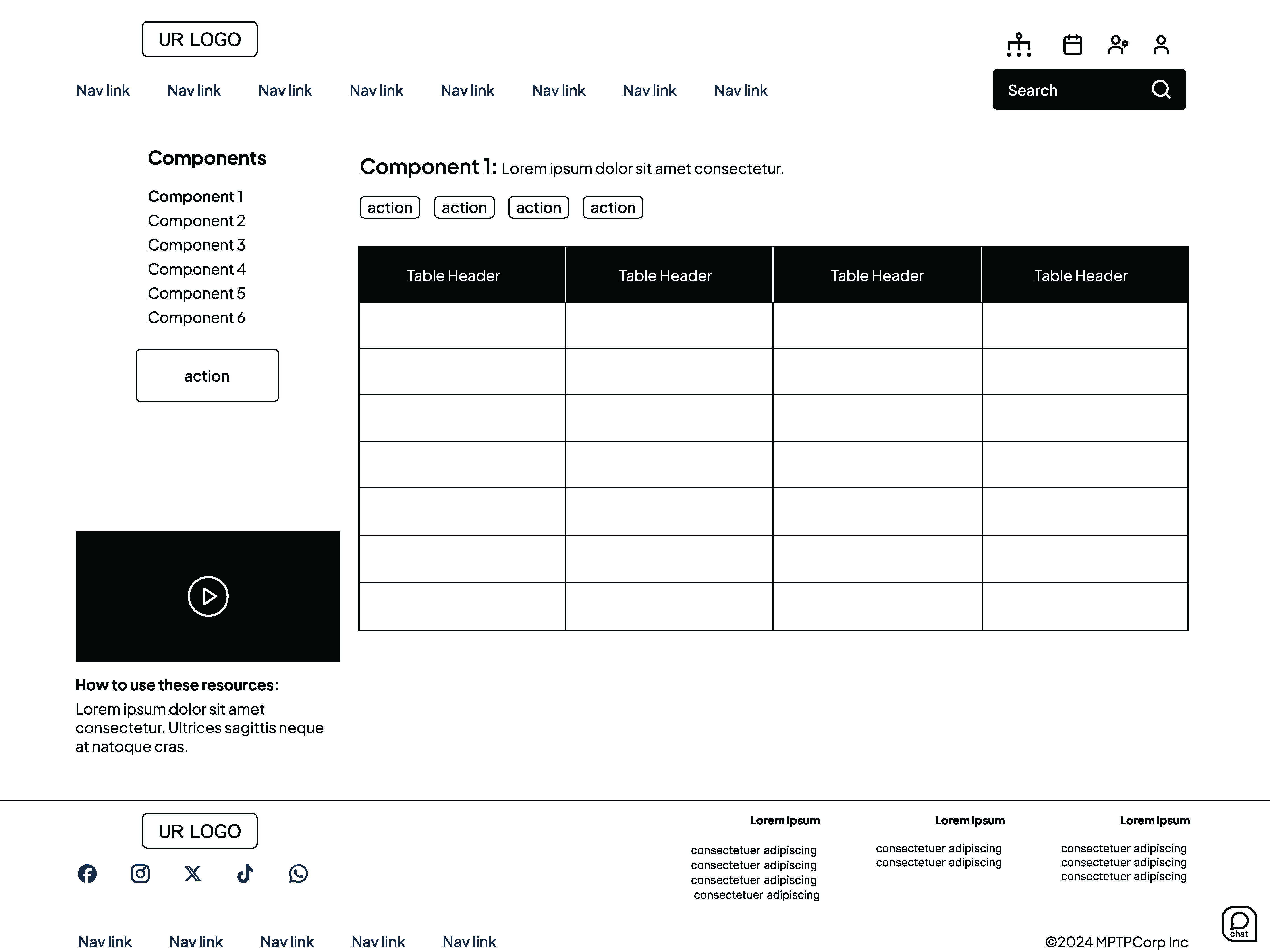1270x952 pixels.
Task: Click the large action button in sidebar
Action: 207,375
